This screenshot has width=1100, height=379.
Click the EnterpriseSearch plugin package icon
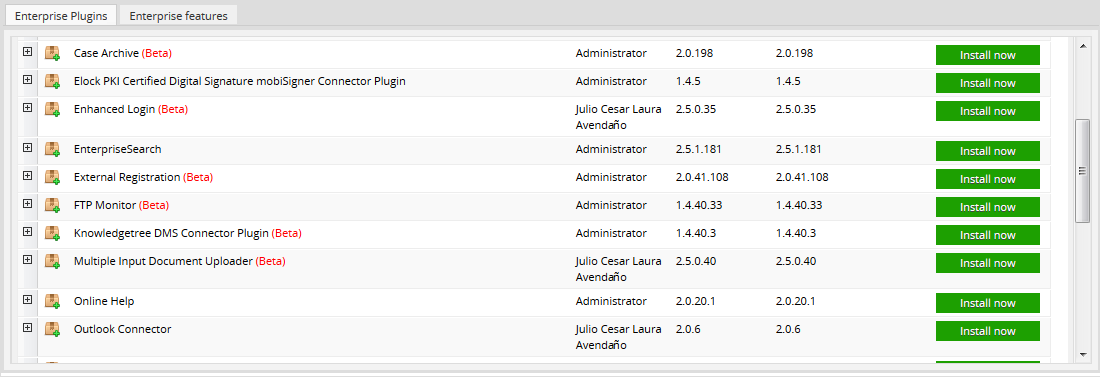pyautogui.click(x=53, y=149)
